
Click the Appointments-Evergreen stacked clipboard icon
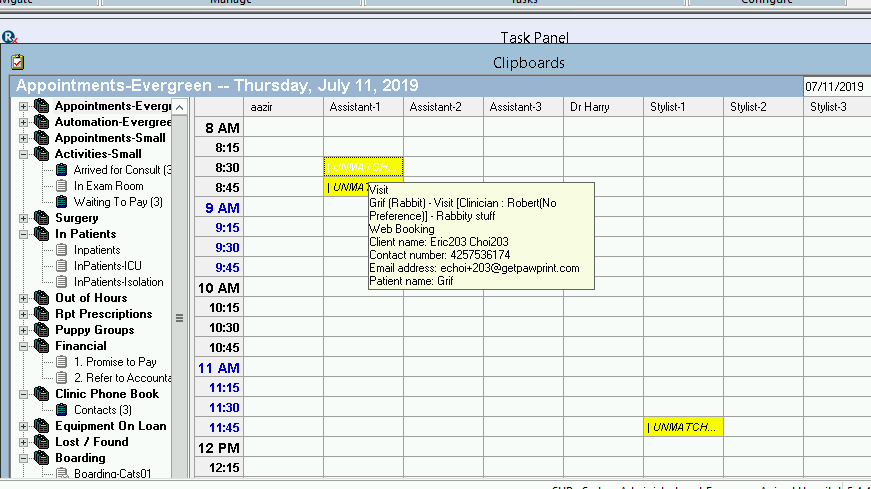pyautogui.click(x=41, y=106)
